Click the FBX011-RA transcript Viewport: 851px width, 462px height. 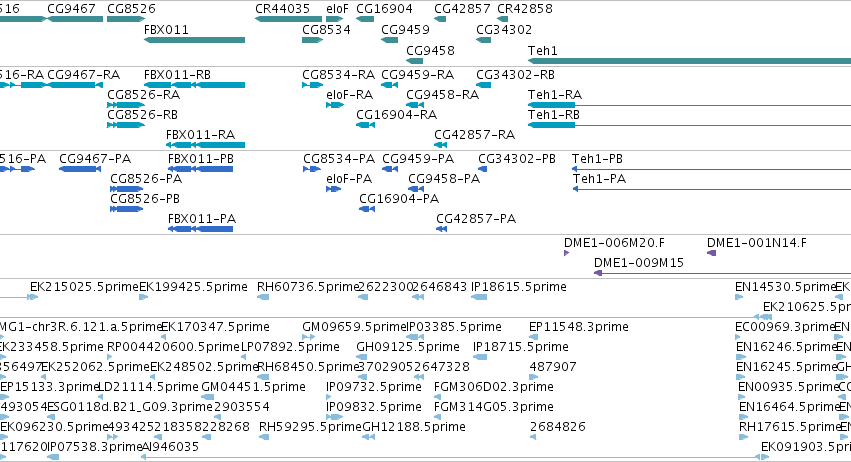[205, 145]
